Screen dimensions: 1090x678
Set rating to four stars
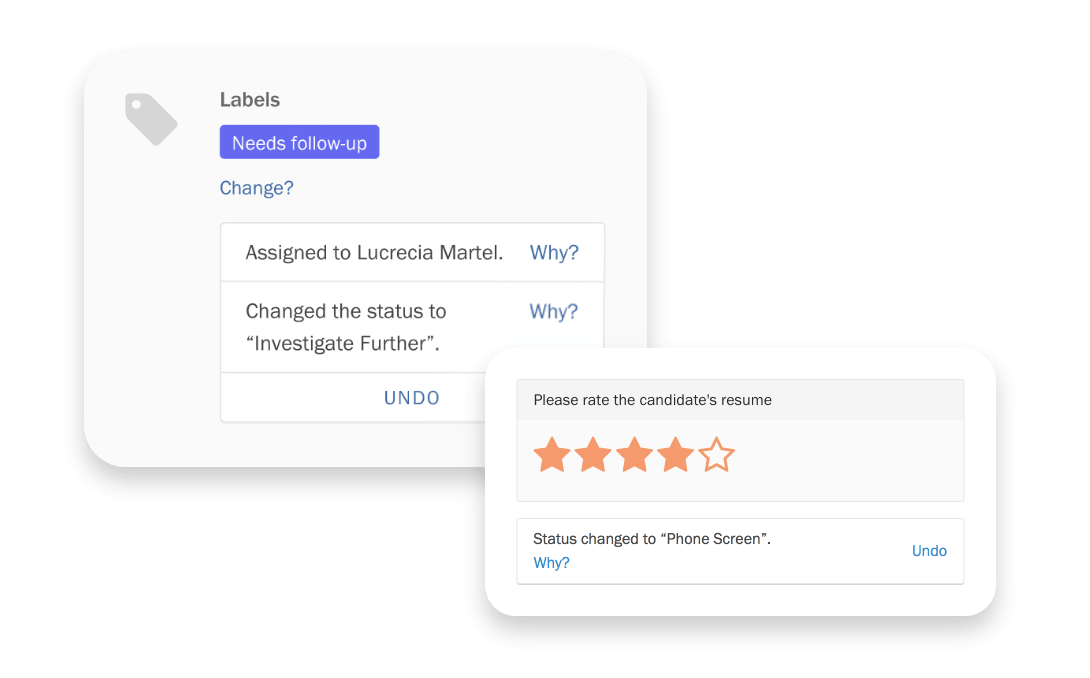click(675, 455)
